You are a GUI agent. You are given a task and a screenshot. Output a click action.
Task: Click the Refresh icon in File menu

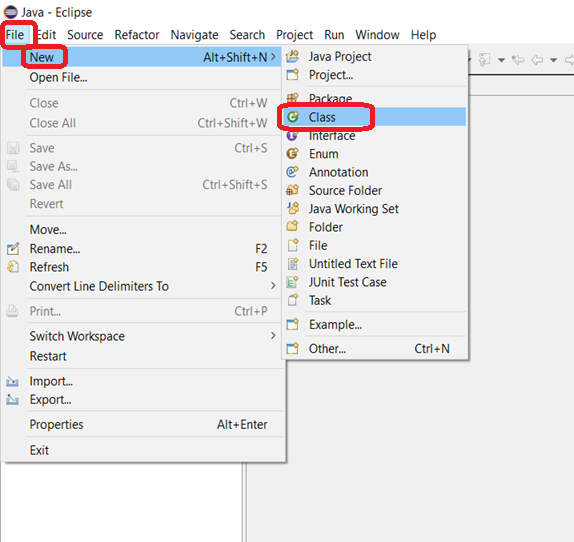(13, 267)
